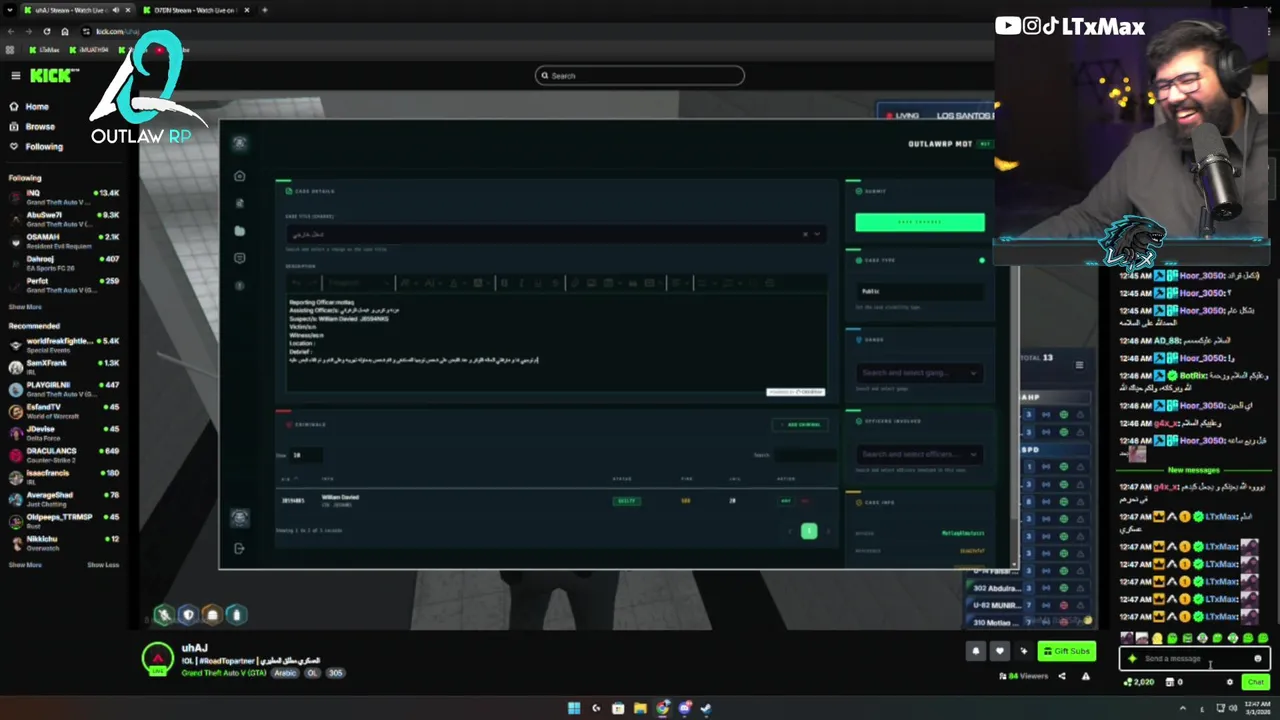
Task: Click the browser home icon
Action: pyautogui.click(x=65, y=31)
